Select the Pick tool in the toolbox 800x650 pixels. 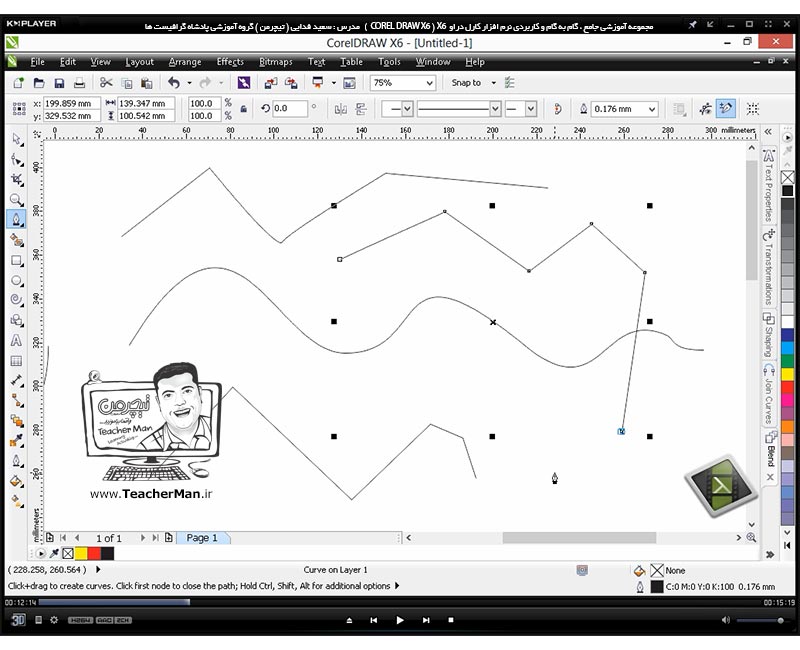(x=16, y=139)
